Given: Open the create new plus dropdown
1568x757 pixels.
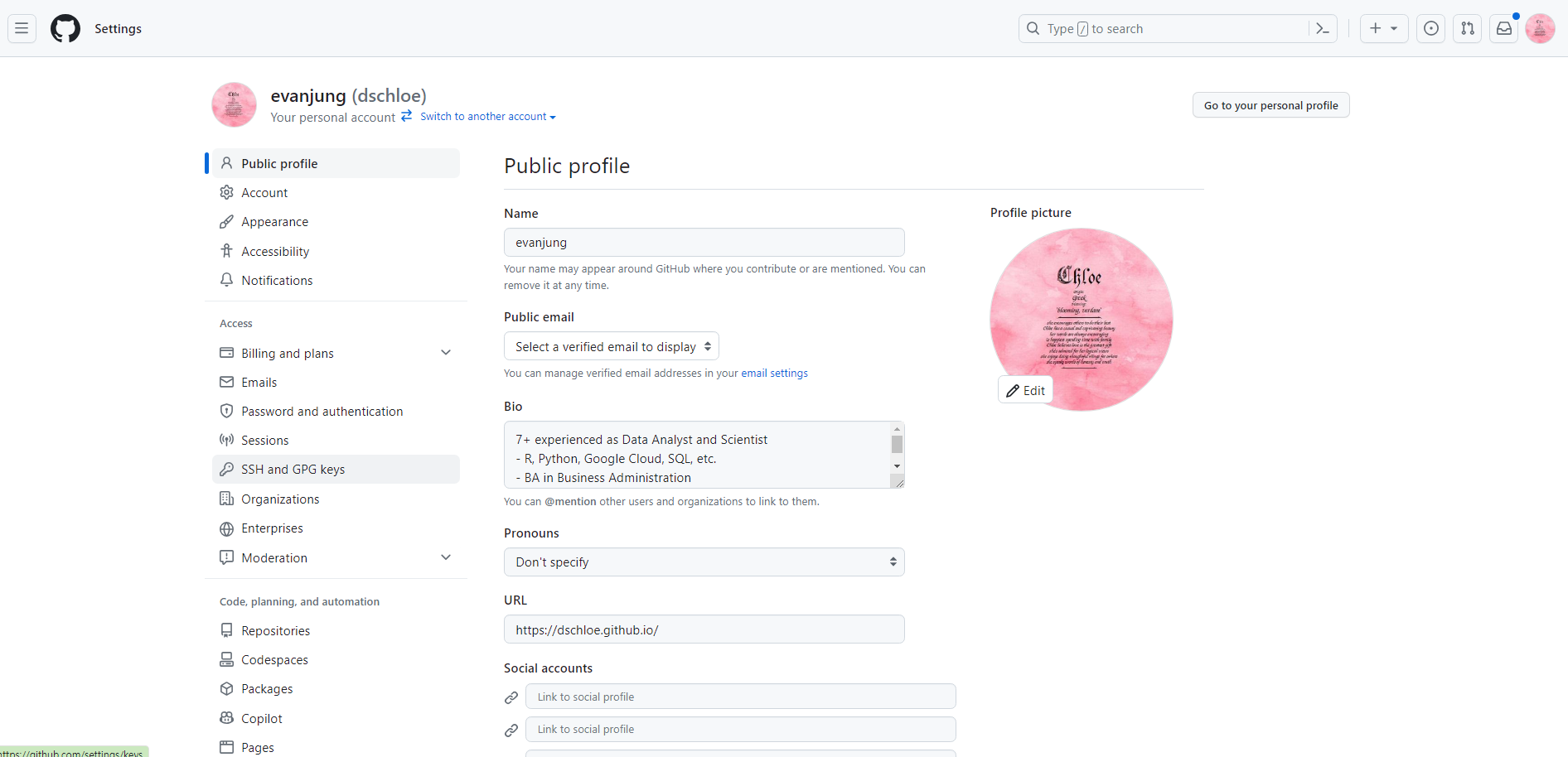Looking at the screenshot, I should [1384, 28].
